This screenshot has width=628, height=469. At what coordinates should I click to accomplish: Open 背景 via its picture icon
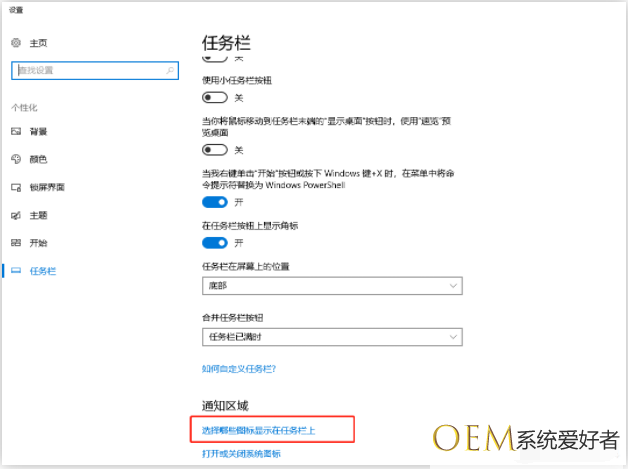click(x=16, y=131)
